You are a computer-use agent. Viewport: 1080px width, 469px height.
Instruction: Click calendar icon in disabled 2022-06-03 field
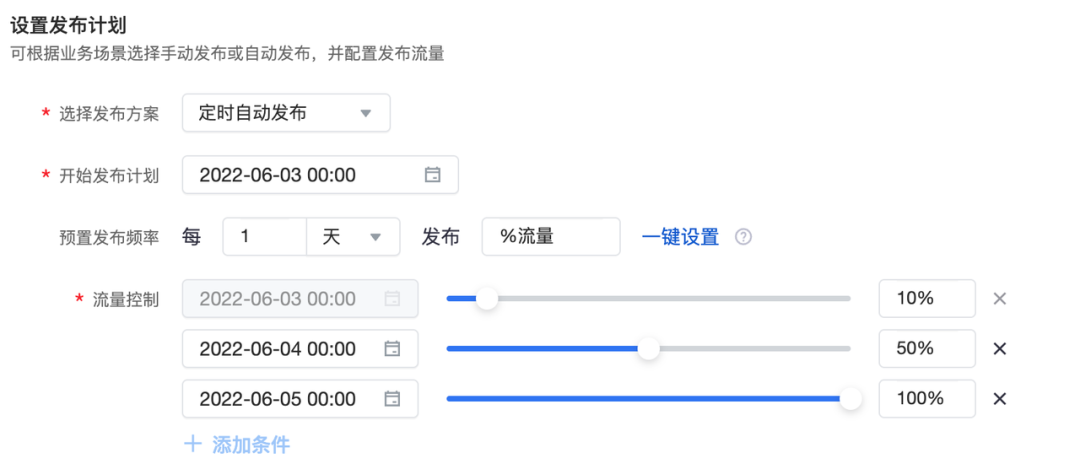(393, 299)
